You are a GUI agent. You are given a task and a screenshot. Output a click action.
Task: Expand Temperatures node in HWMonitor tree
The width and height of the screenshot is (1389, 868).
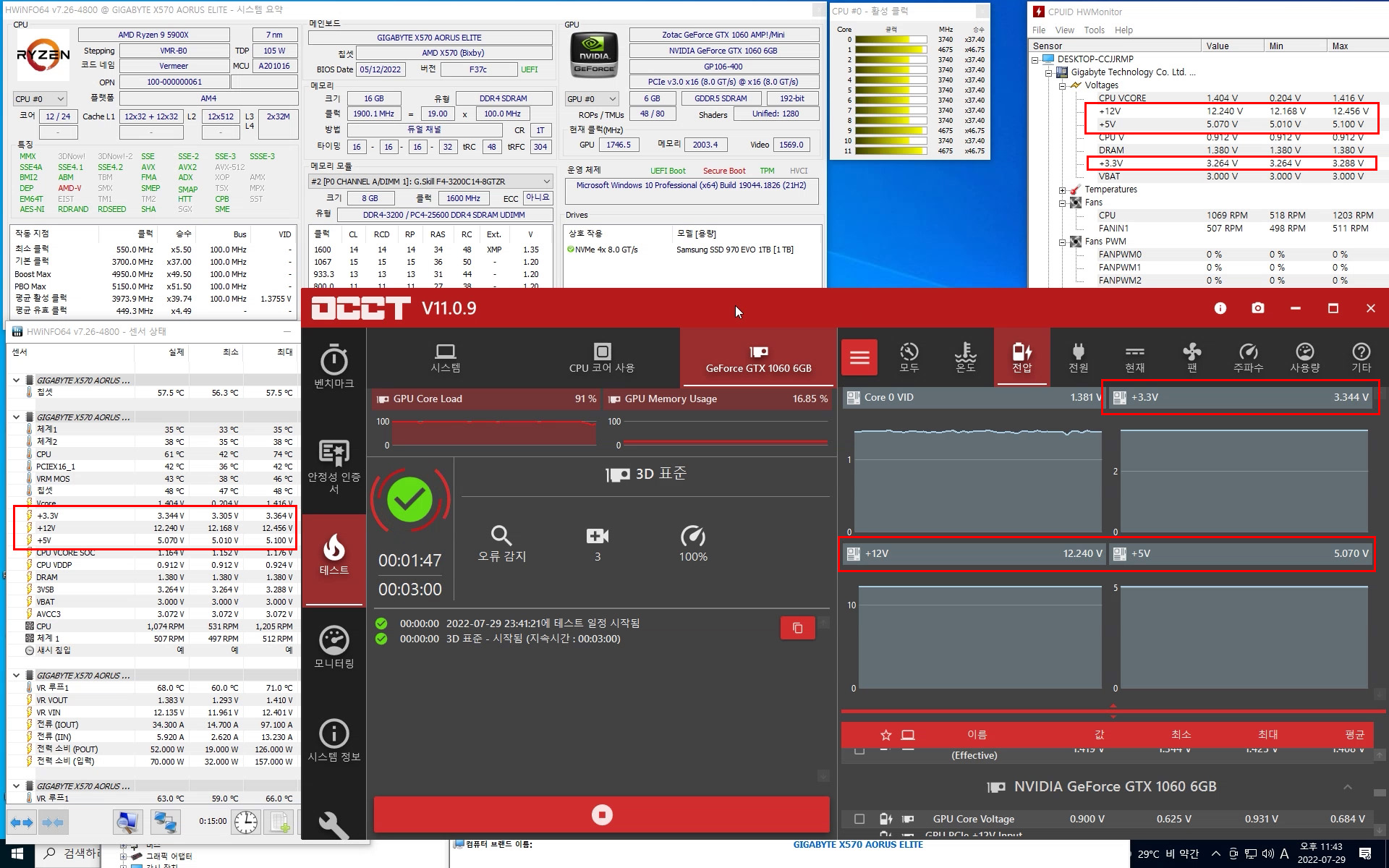[1063, 190]
